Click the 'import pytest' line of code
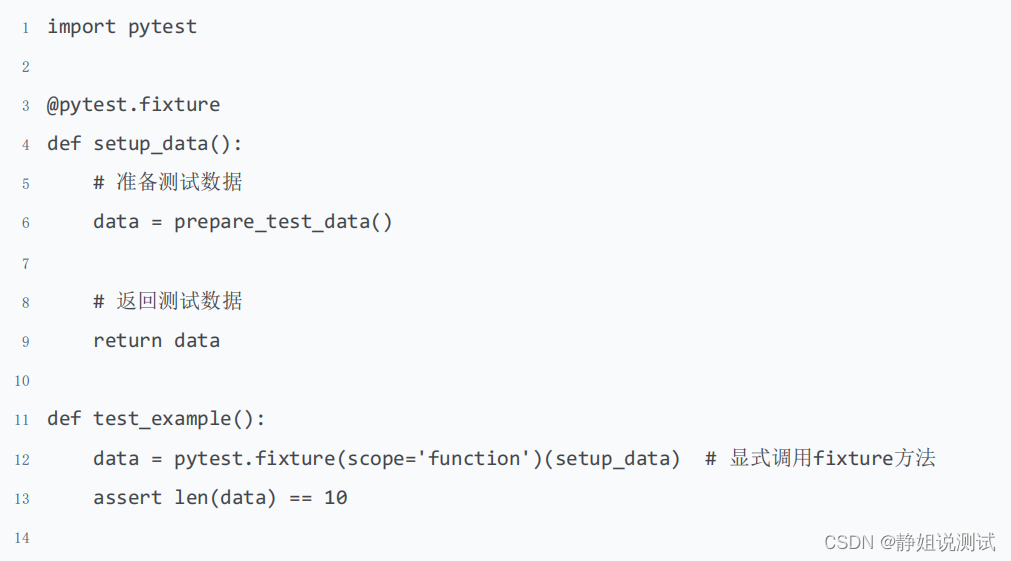This screenshot has height=561, width=1011. (x=122, y=27)
